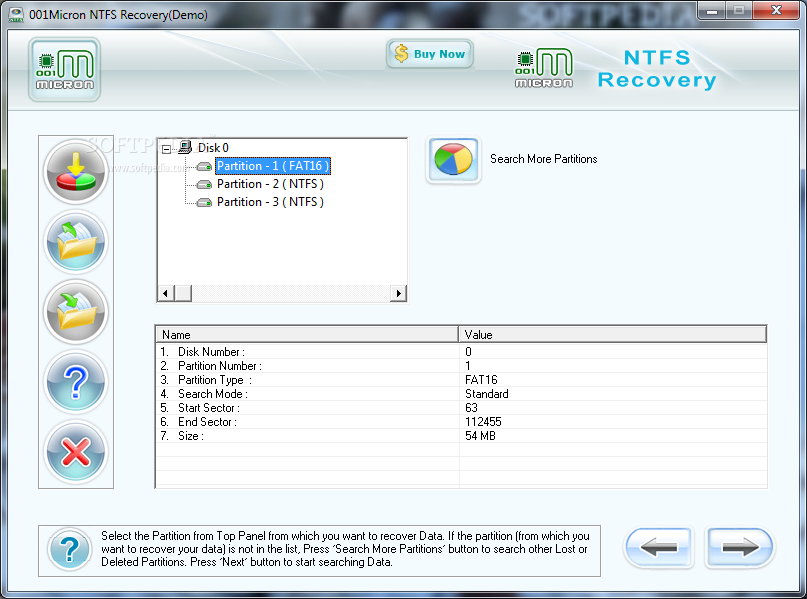Click the 54 MB size value

[x=480, y=436]
